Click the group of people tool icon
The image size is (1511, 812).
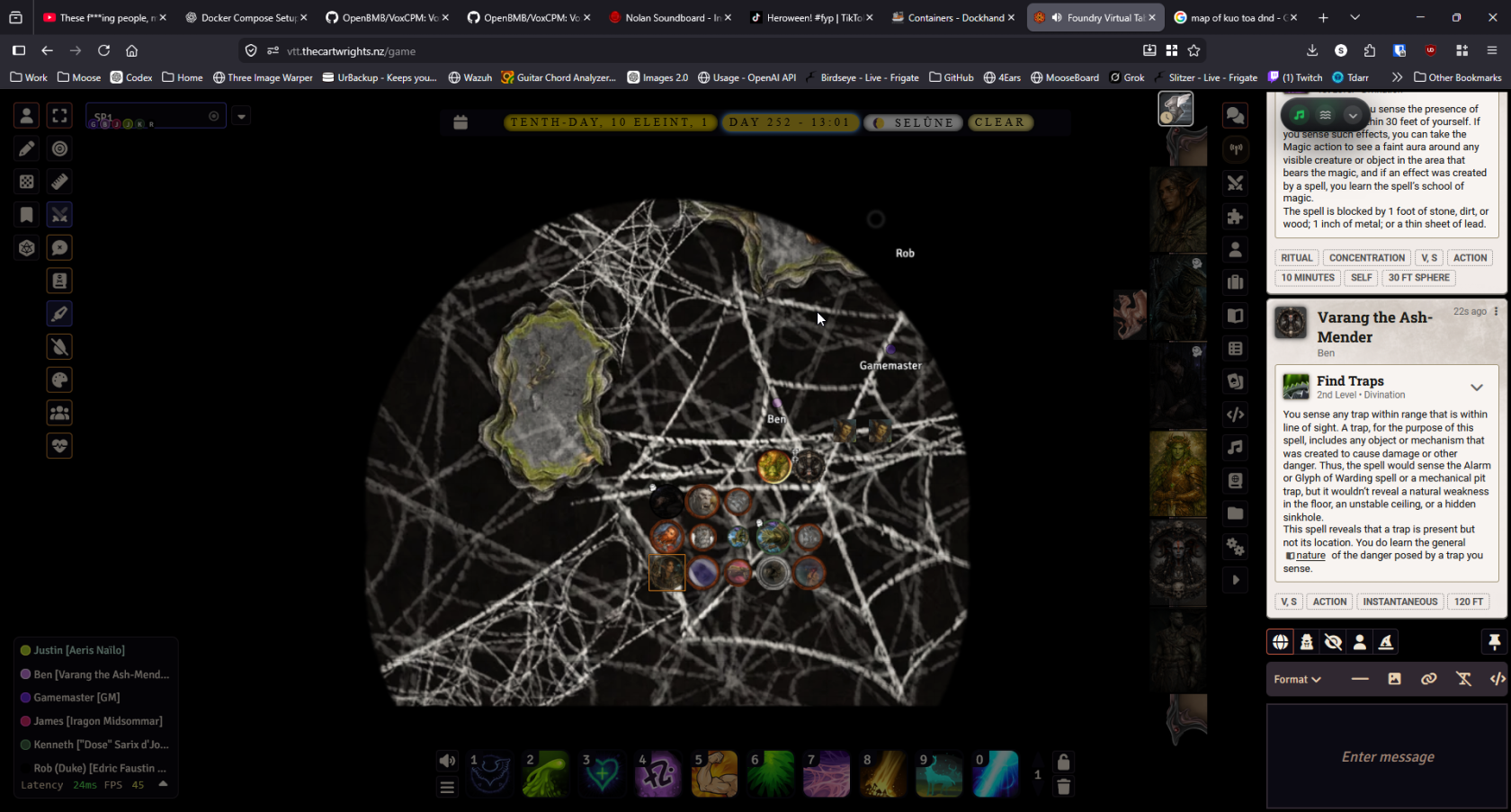click(x=59, y=413)
